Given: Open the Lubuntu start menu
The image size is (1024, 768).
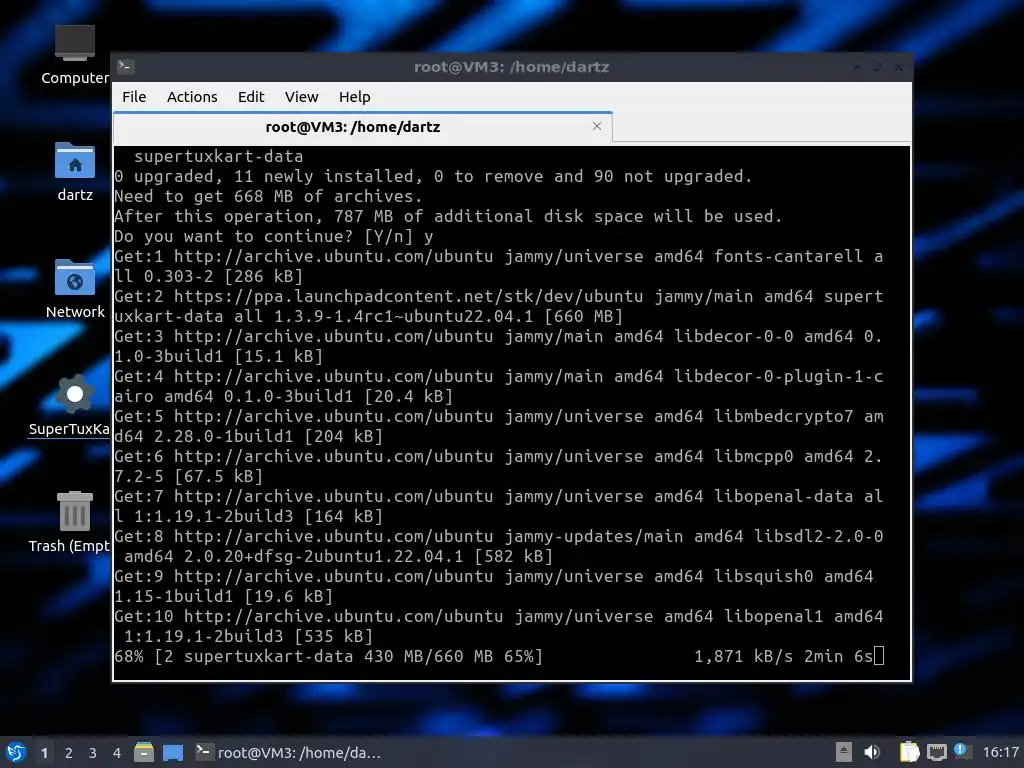Looking at the screenshot, I should coord(16,752).
